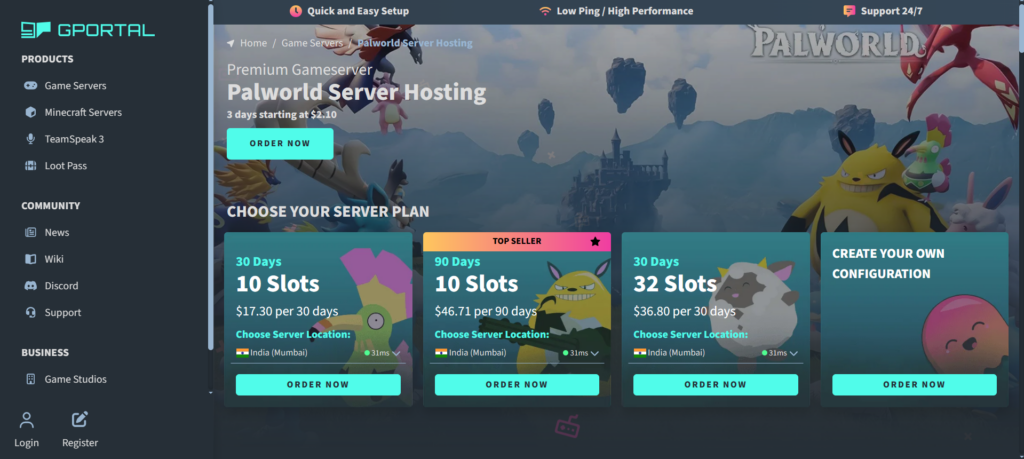The height and width of the screenshot is (459, 1024).
Task: Order the 30 Days 10 Slots plan
Action: pyautogui.click(x=318, y=385)
